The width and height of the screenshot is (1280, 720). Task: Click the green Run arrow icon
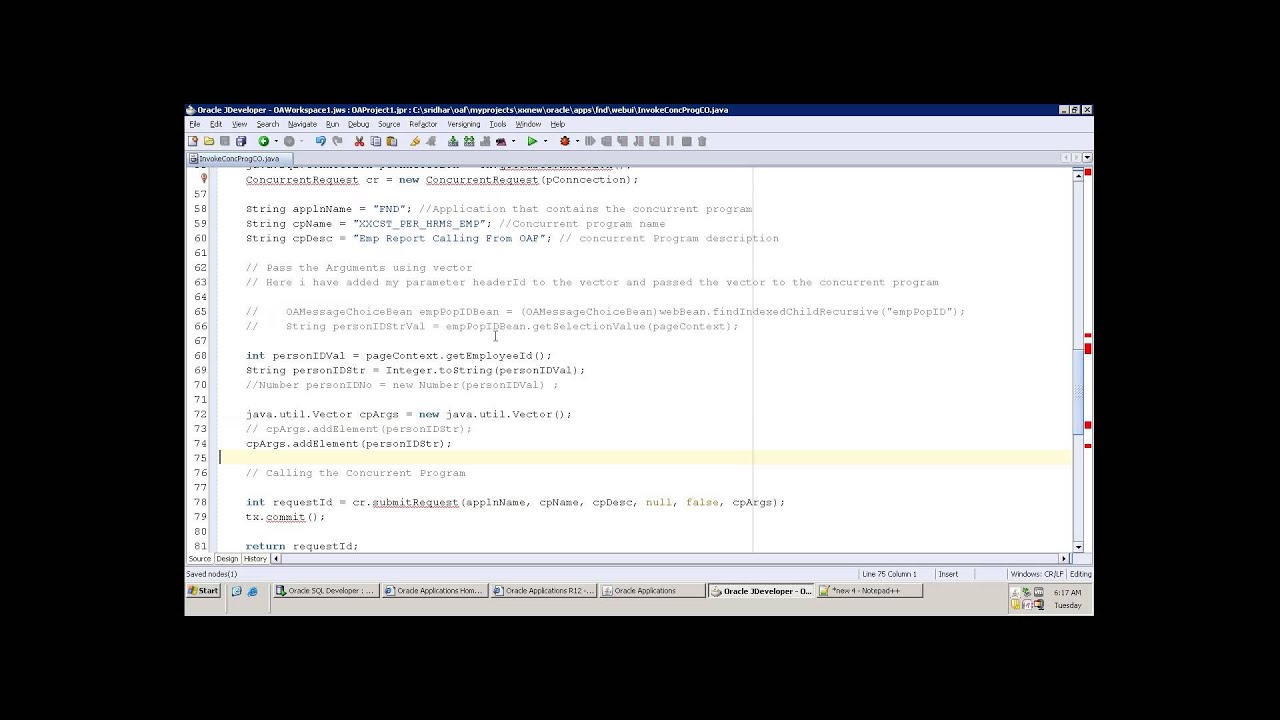[532, 141]
